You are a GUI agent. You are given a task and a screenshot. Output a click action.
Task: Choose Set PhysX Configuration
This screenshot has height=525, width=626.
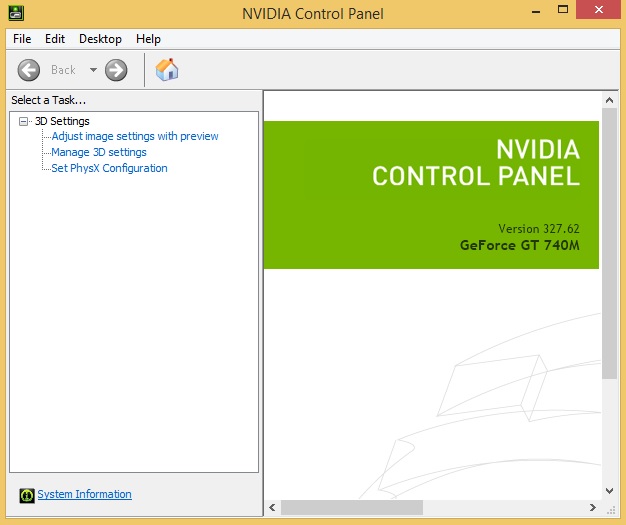pyautogui.click(x=109, y=168)
